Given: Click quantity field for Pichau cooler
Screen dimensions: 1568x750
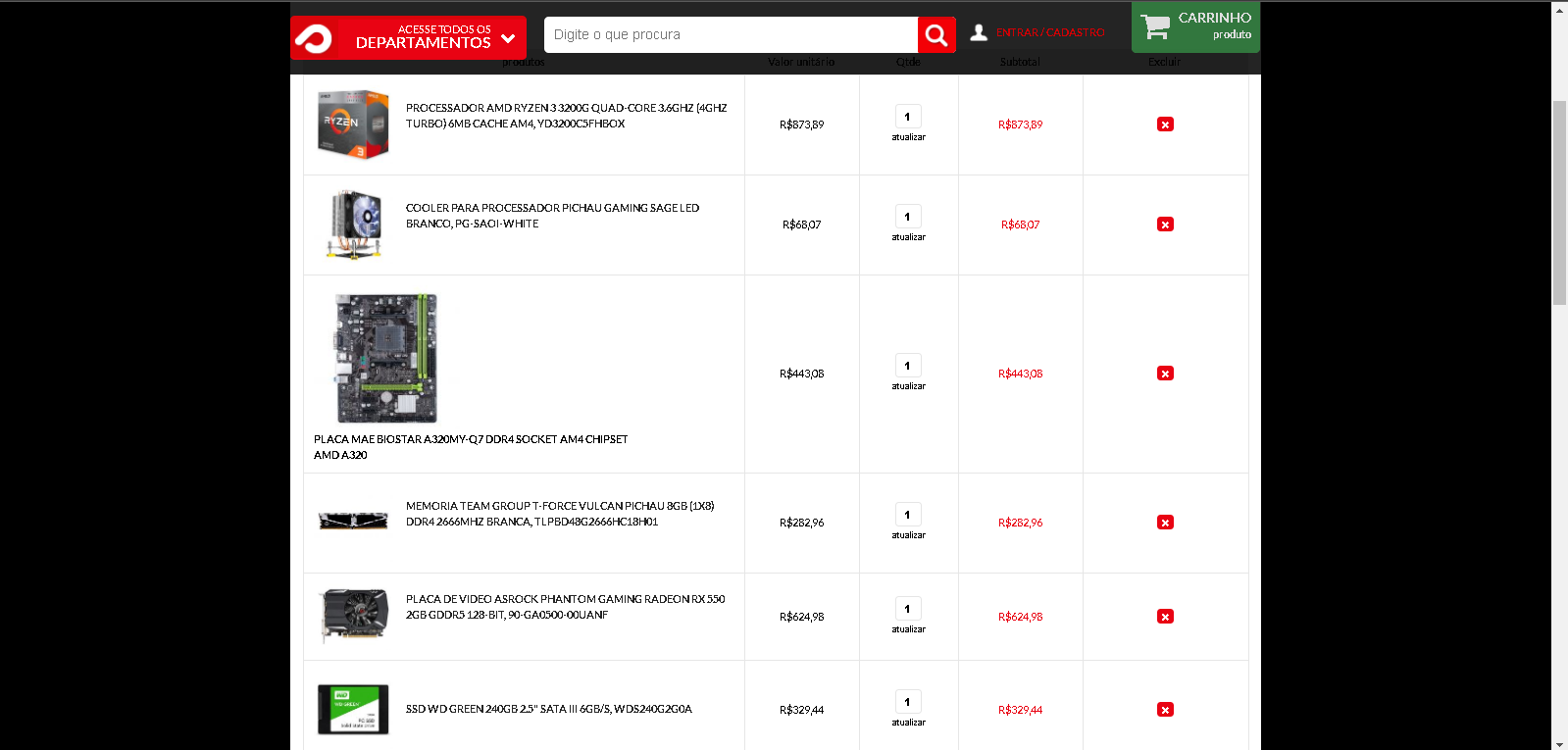Looking at the screenshot, I should (908, 217).
